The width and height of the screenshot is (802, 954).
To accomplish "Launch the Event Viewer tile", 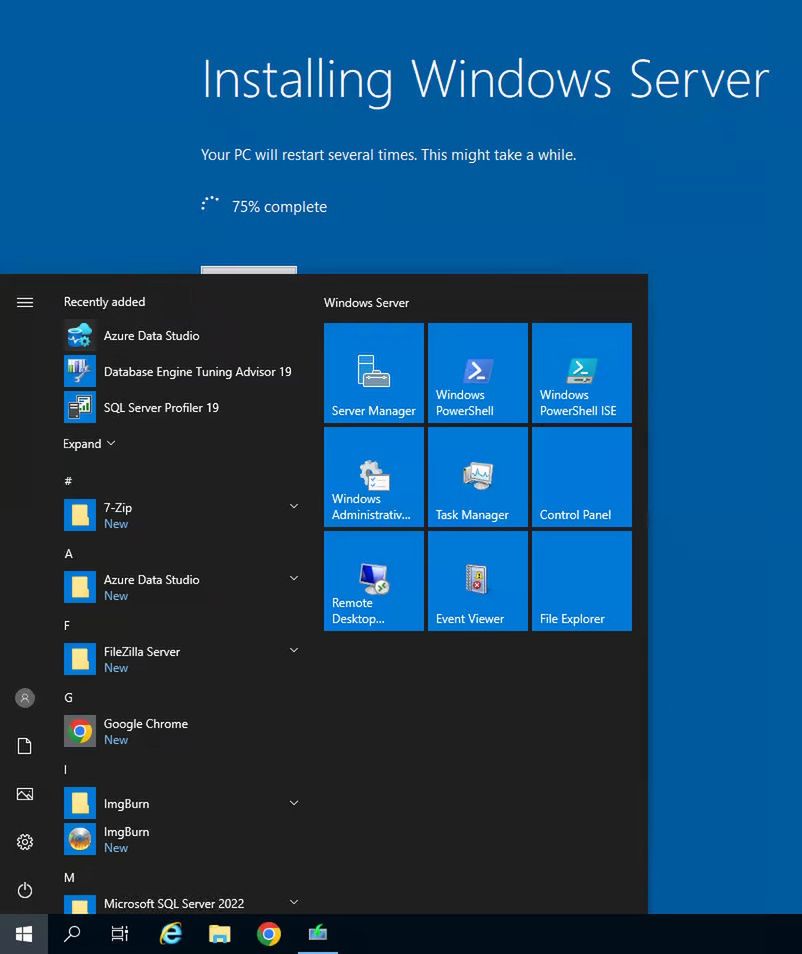I will [478, 581].
